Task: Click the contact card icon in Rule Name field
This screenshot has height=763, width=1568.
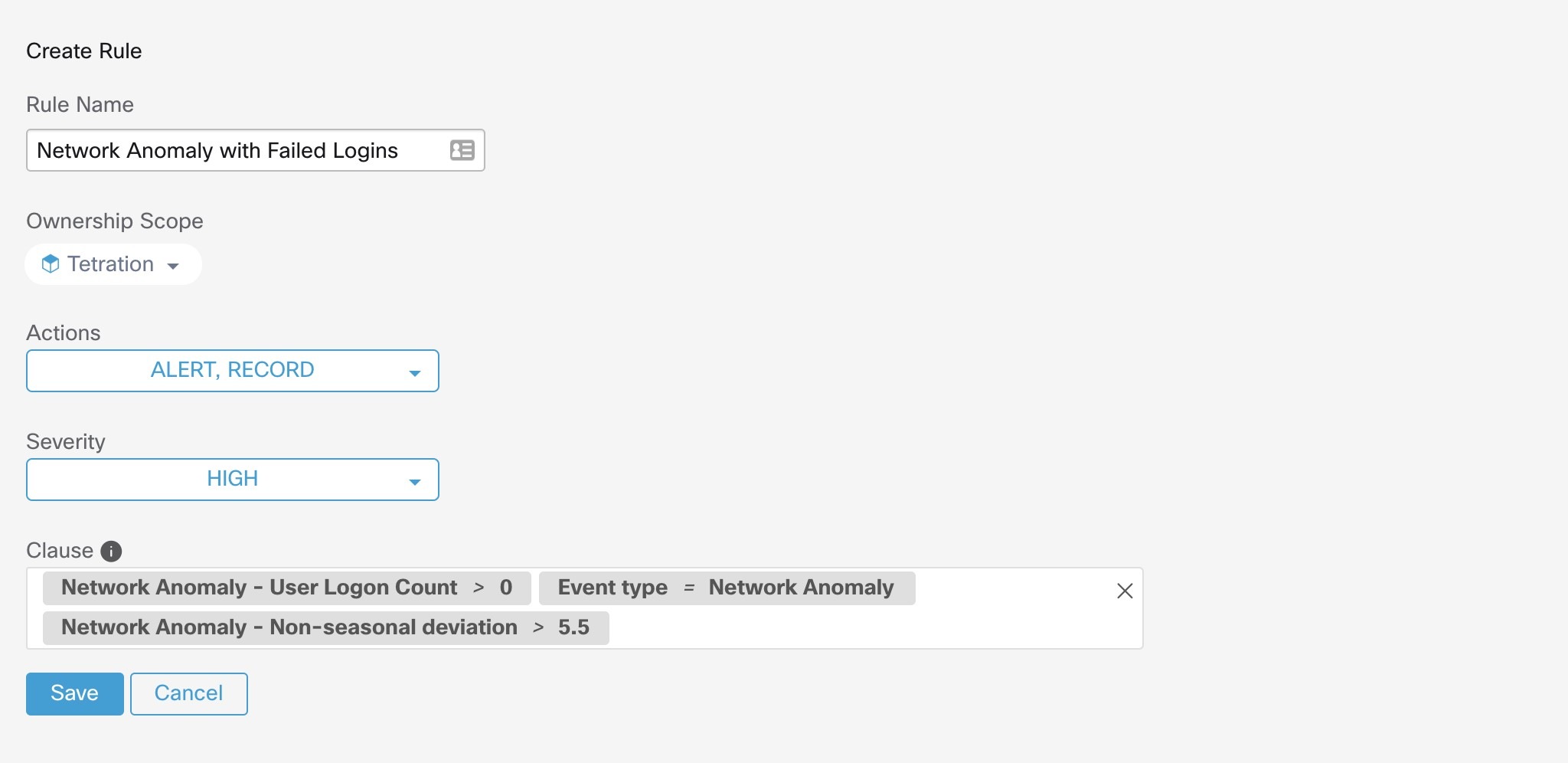Action: [x=462, y=150]
